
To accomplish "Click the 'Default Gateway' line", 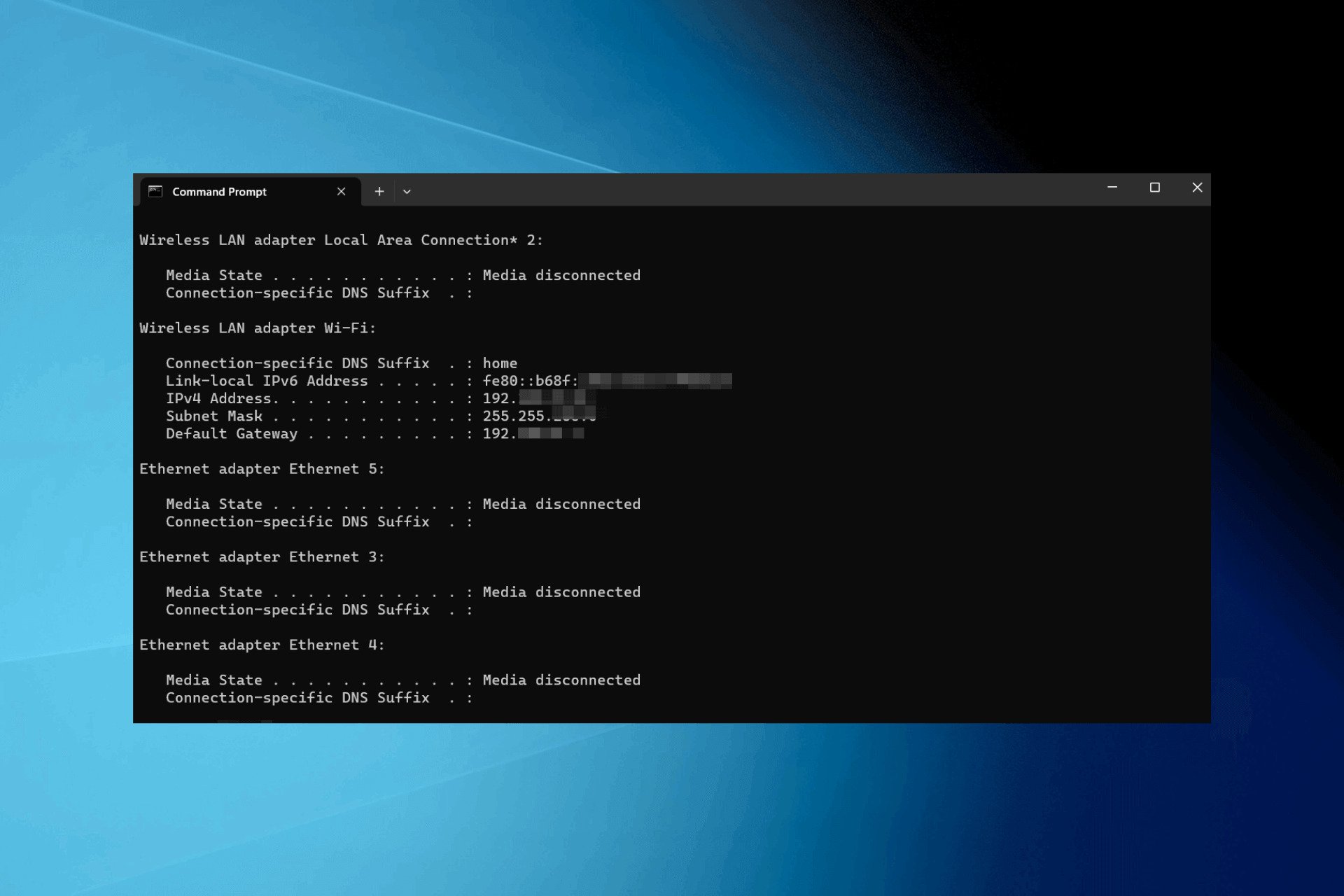I will coord(375,434).
